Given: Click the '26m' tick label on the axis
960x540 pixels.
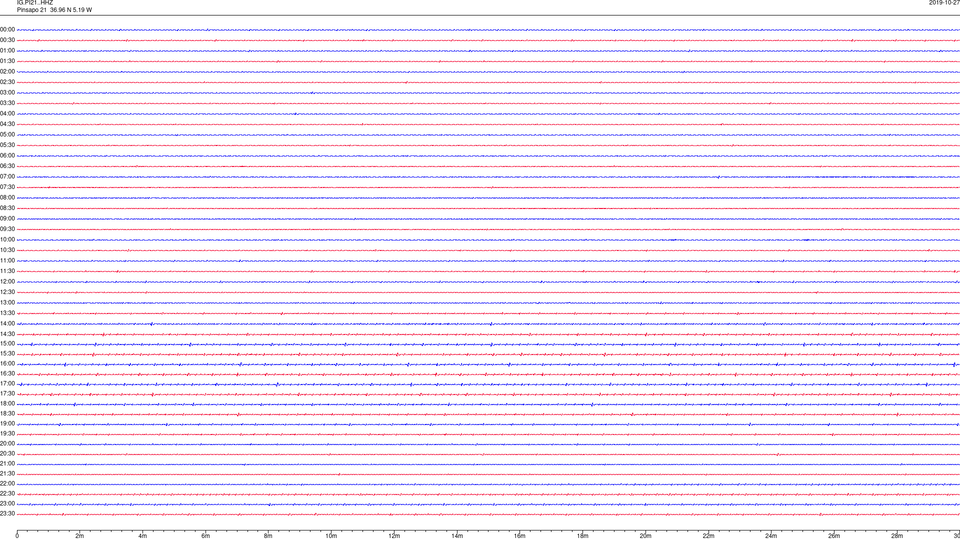Looking at the screenshot, I should click(x=834, y=536).
